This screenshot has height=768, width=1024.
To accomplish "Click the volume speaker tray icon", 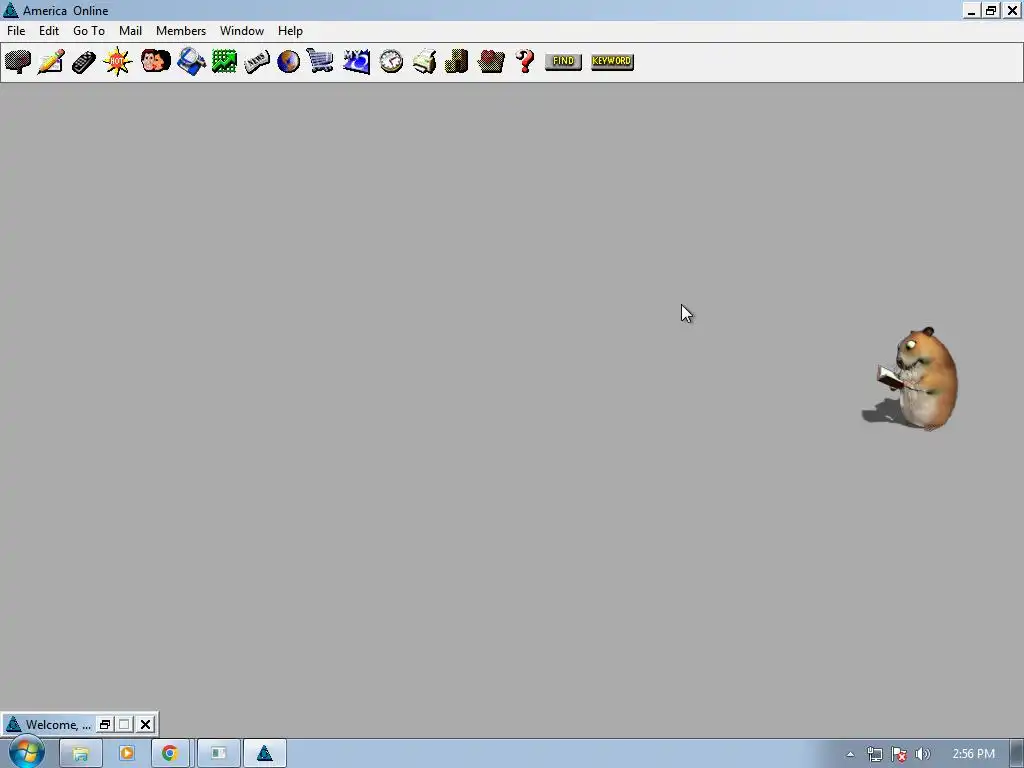I will (923, 754).
